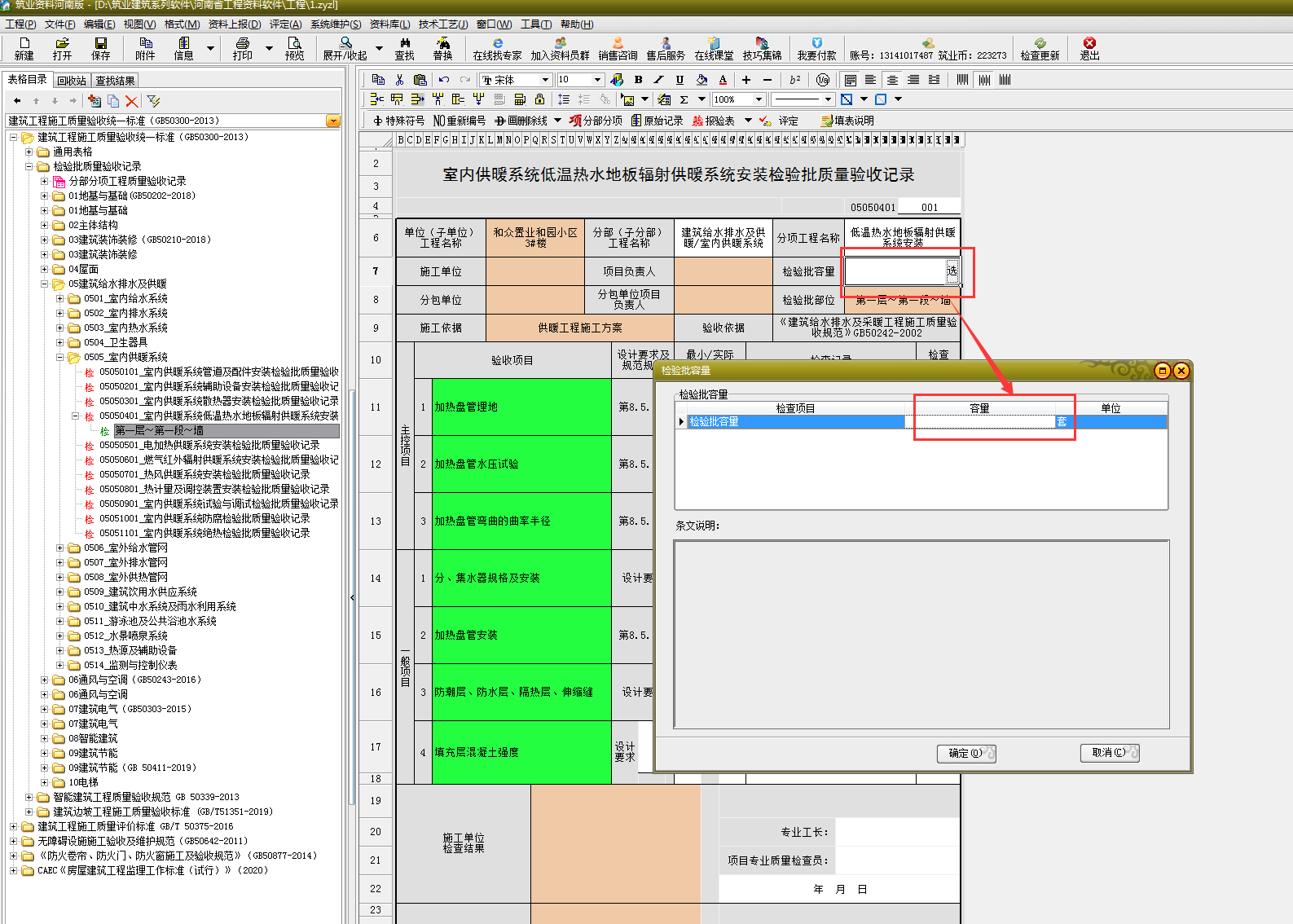Click the cell lock icon

[539, 99]
